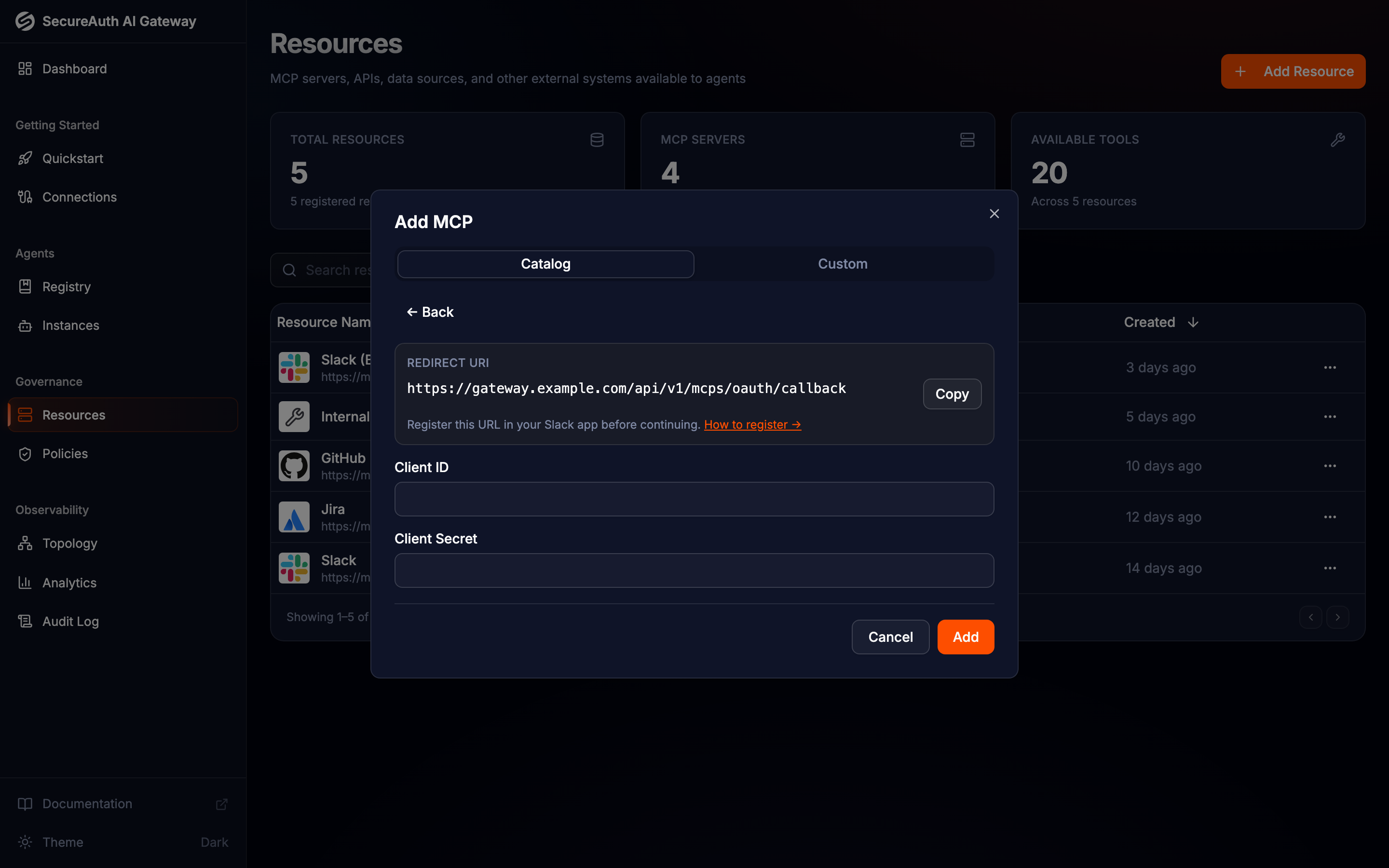Click the SecureAuth logo icon
The width and height of the screenshot is (1389, 868).
tap(25, 21)
